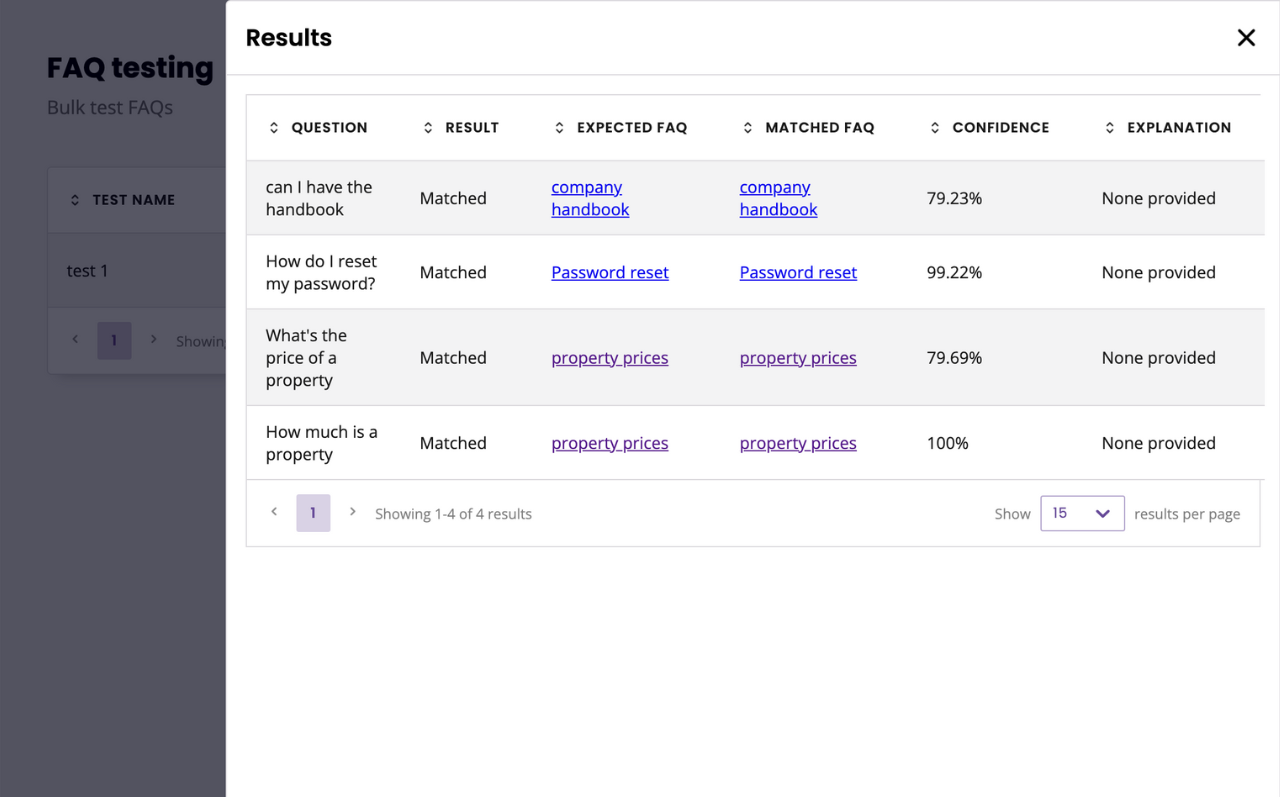Select page 1 in the pagination
The width and height of the screenshot is (1280, 797).
[x=313, y=511]
